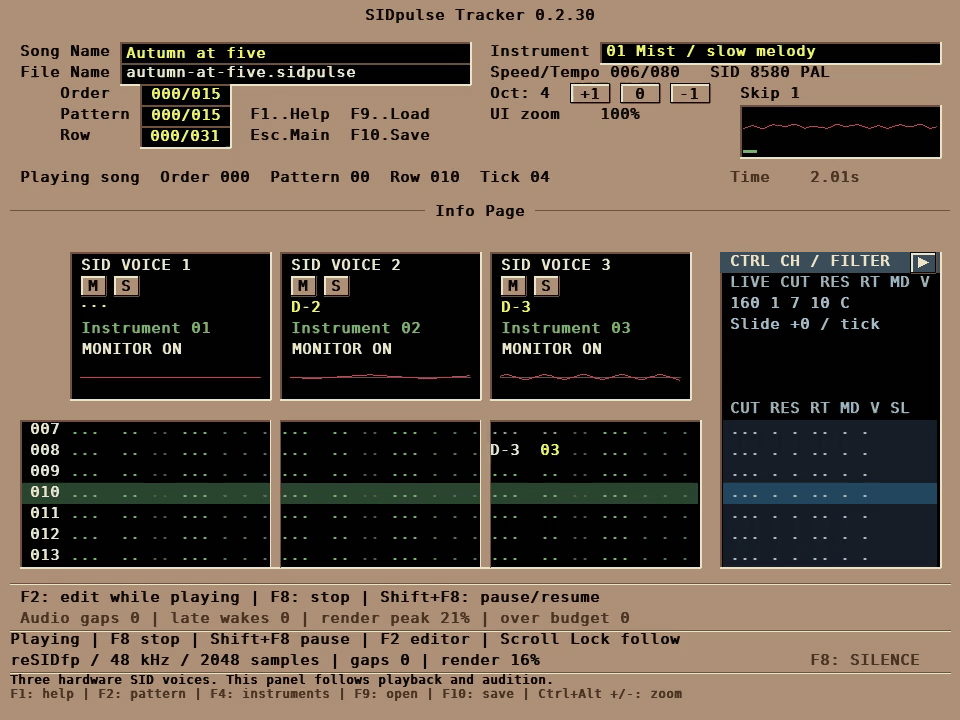The height and width of the screenshot is (720, 960).
Task: Select the Instrument field '01 Mist / slow melody'
Action: [x=771, y=52]
